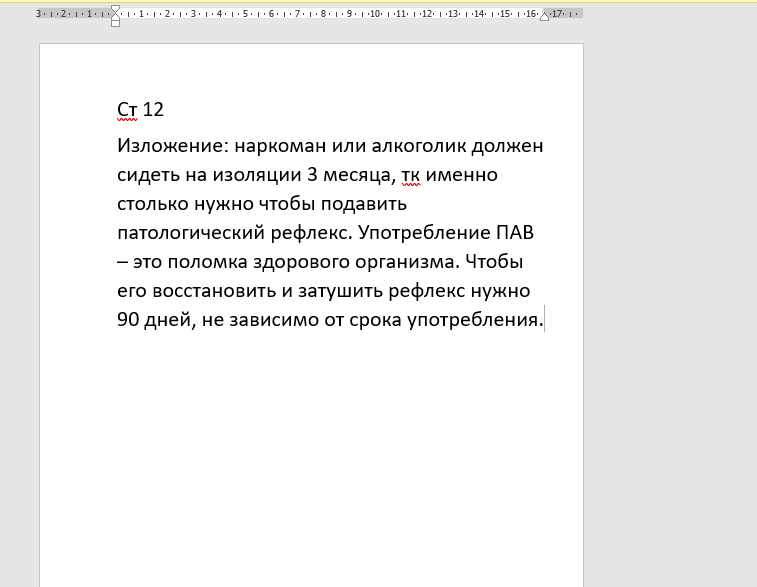This screenshot has height=587, width=757.
Task: Click the 5 mark on horizontal ruler
Action: tap(245, 14)
